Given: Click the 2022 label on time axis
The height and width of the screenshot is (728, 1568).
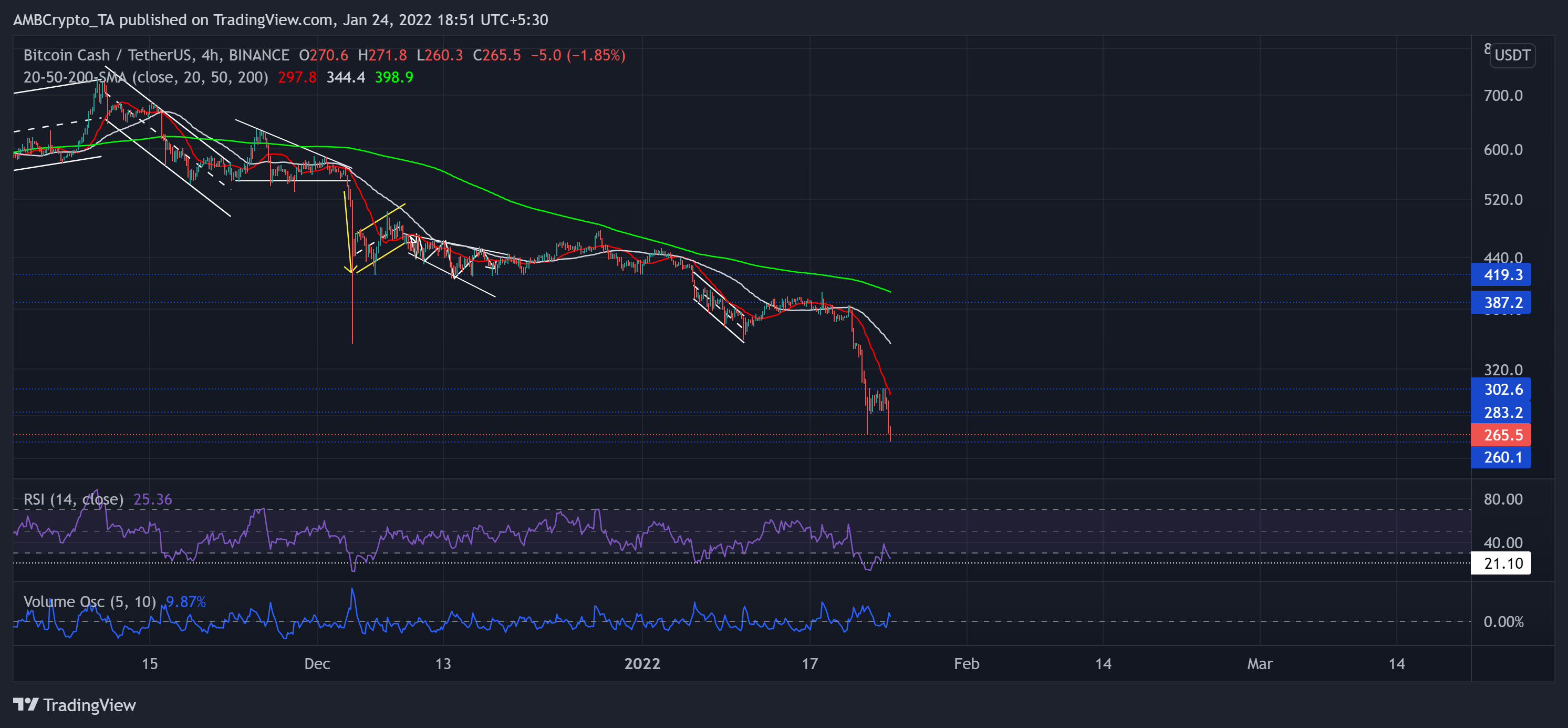Looking at the screenshot, I should click(x=642, y=664).
